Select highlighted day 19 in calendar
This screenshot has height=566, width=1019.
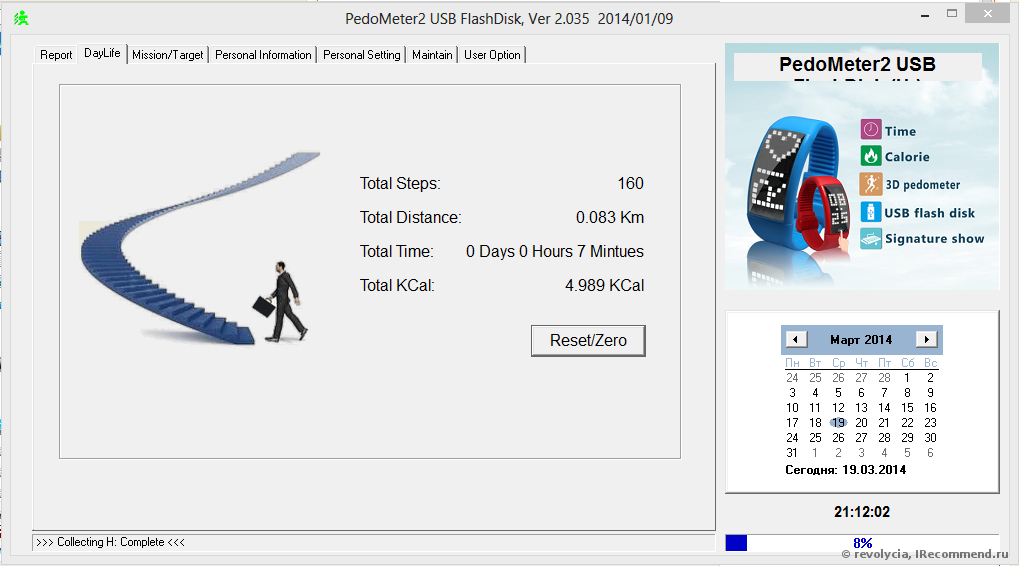point(838,422)
